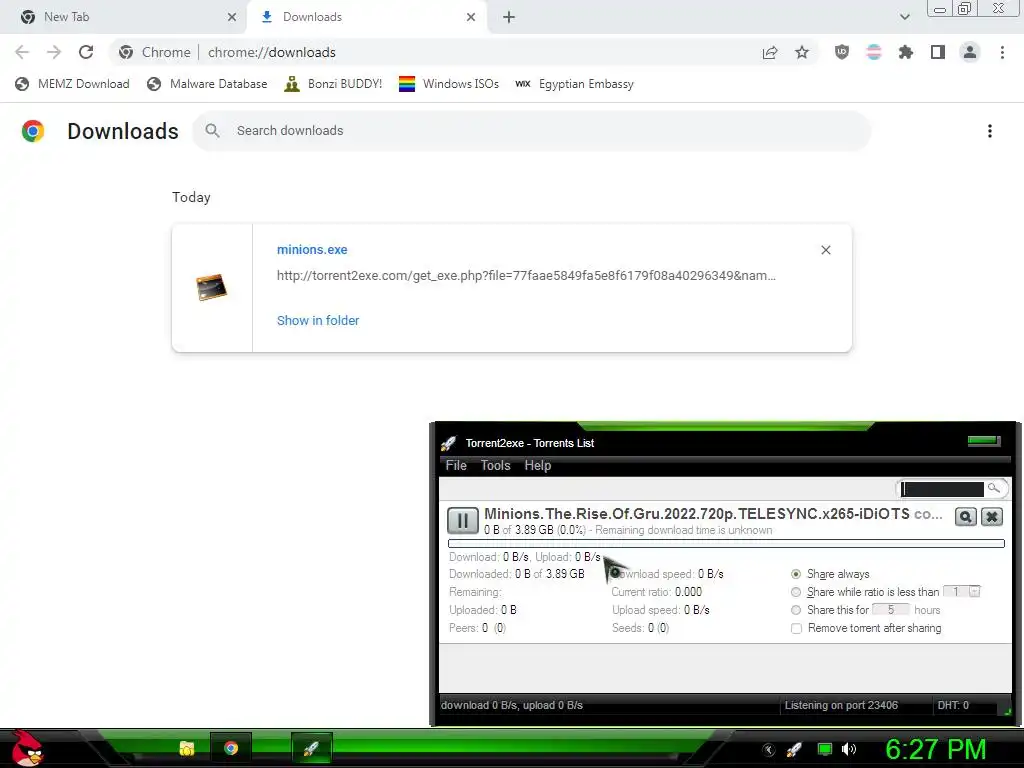1024x768 pixels.
Task: Select Share while ratio is less than
Action: (796, 592)
